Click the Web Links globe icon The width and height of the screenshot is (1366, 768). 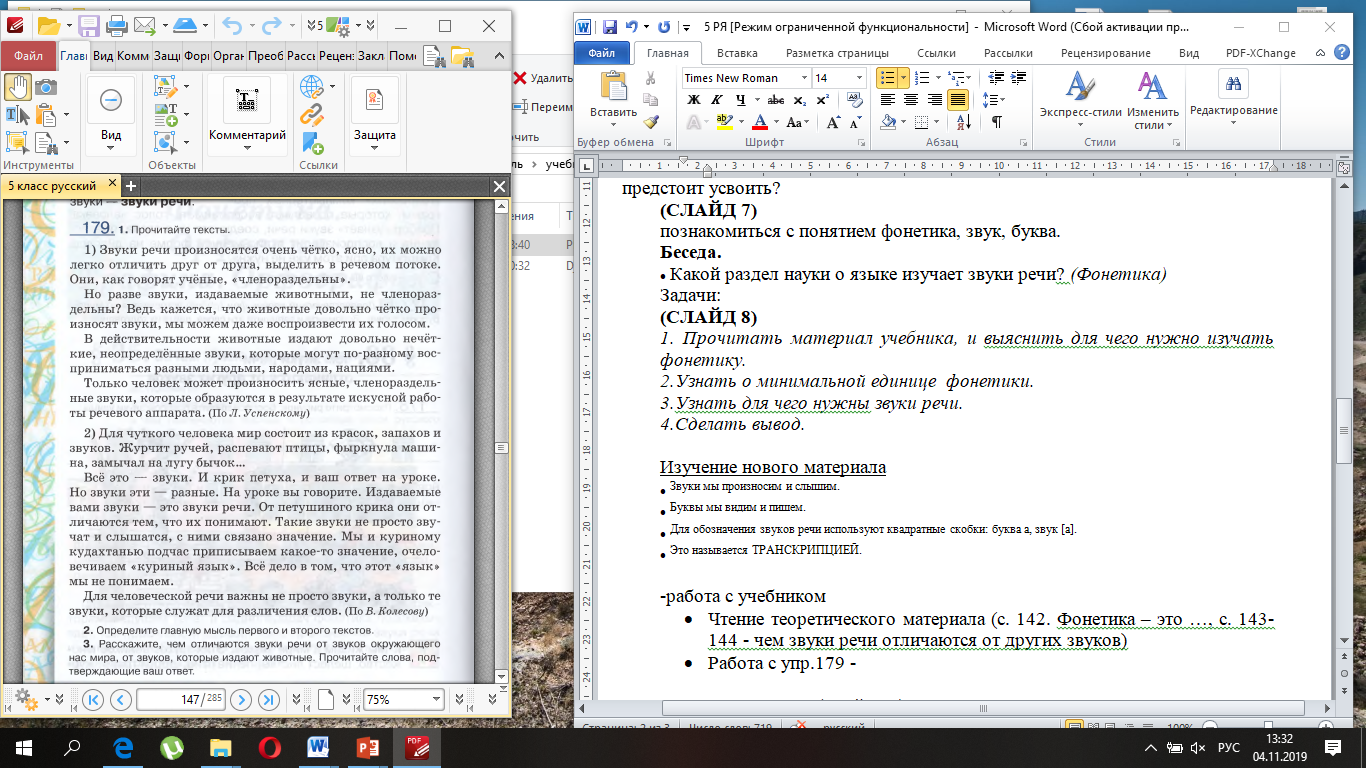pyautogui.click(x=312, y=87)
